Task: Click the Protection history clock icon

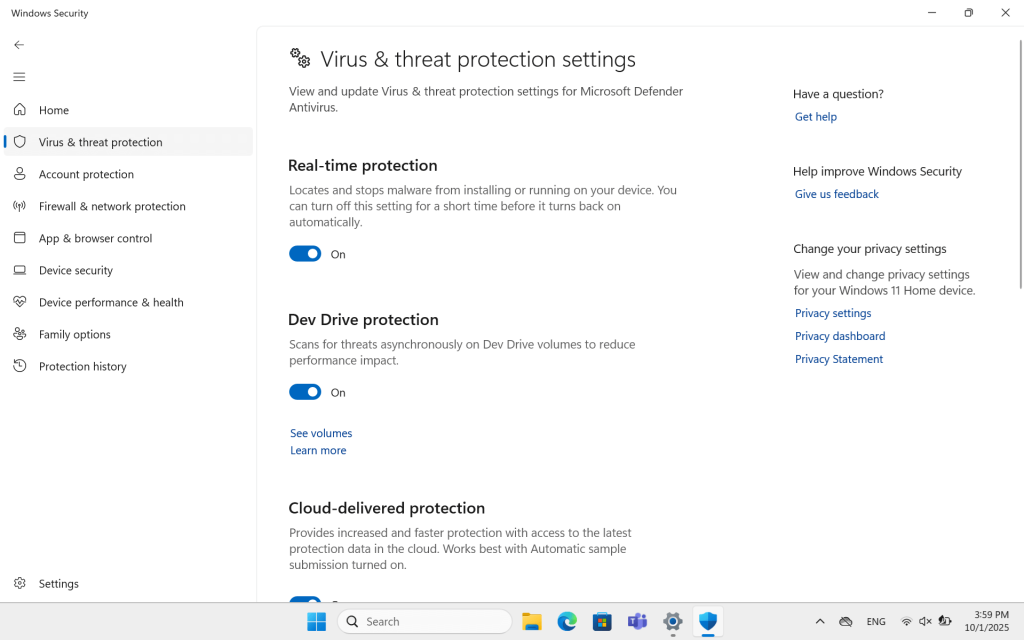Action: pyautogui.click(x=19, y=366)
